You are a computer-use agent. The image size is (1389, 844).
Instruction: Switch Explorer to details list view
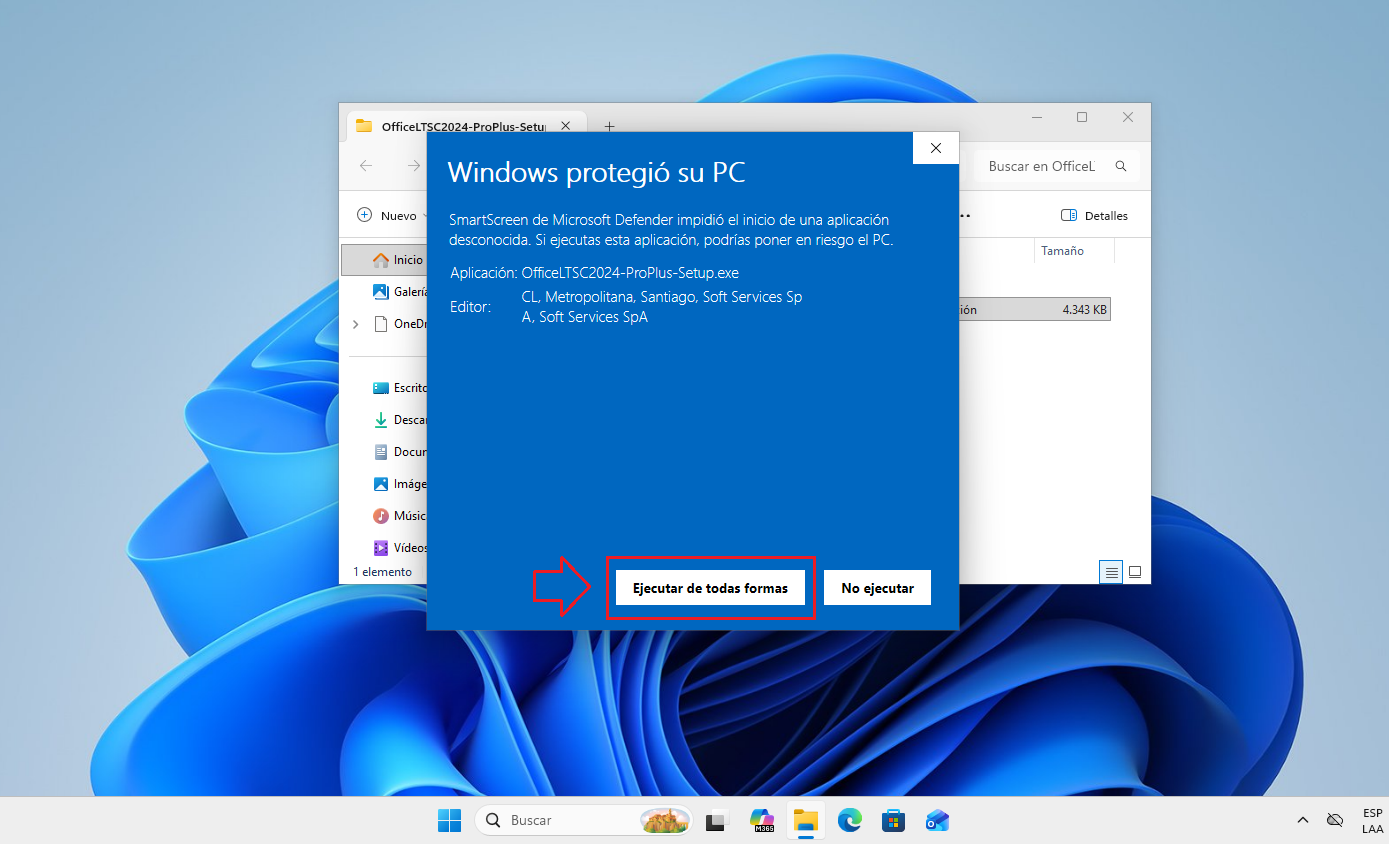(1111, 572)
